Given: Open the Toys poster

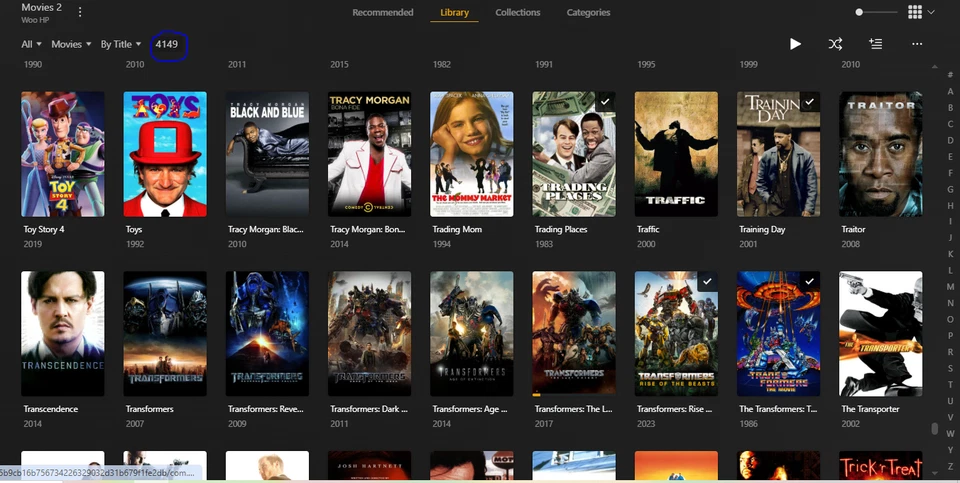Looking at the screenshot, I should pyautogui.click(x=165, y=154).
